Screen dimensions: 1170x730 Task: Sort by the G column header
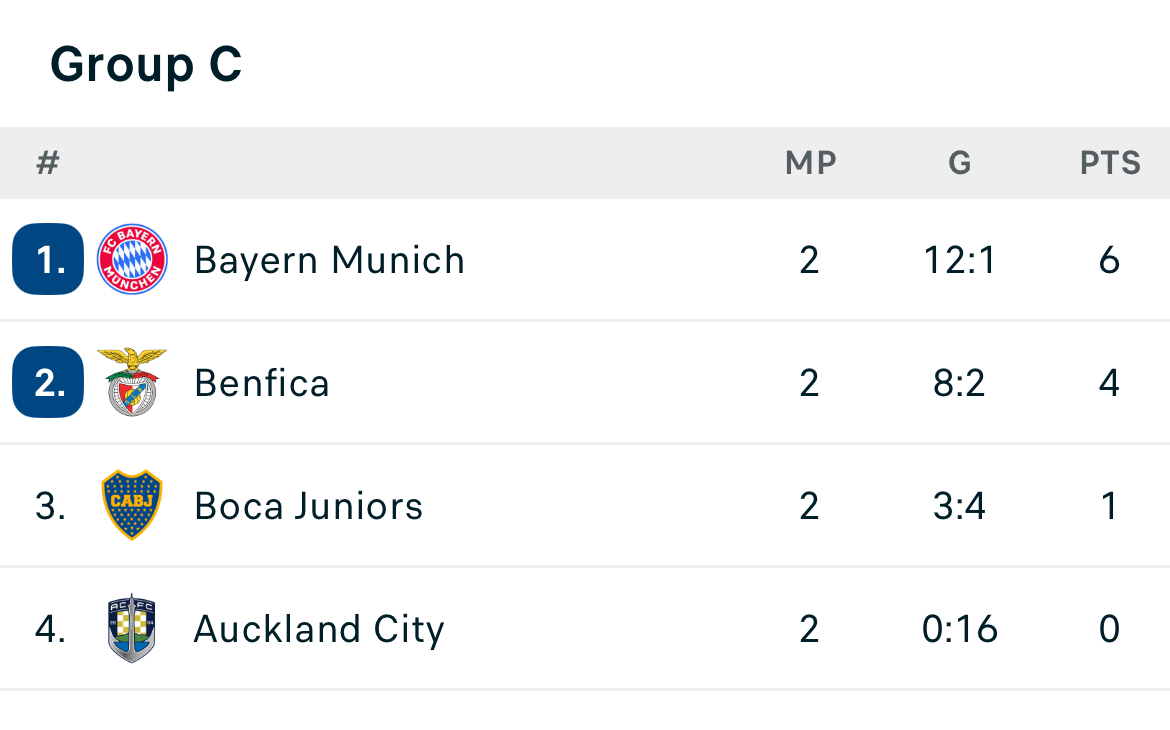(x=960, y=163)
